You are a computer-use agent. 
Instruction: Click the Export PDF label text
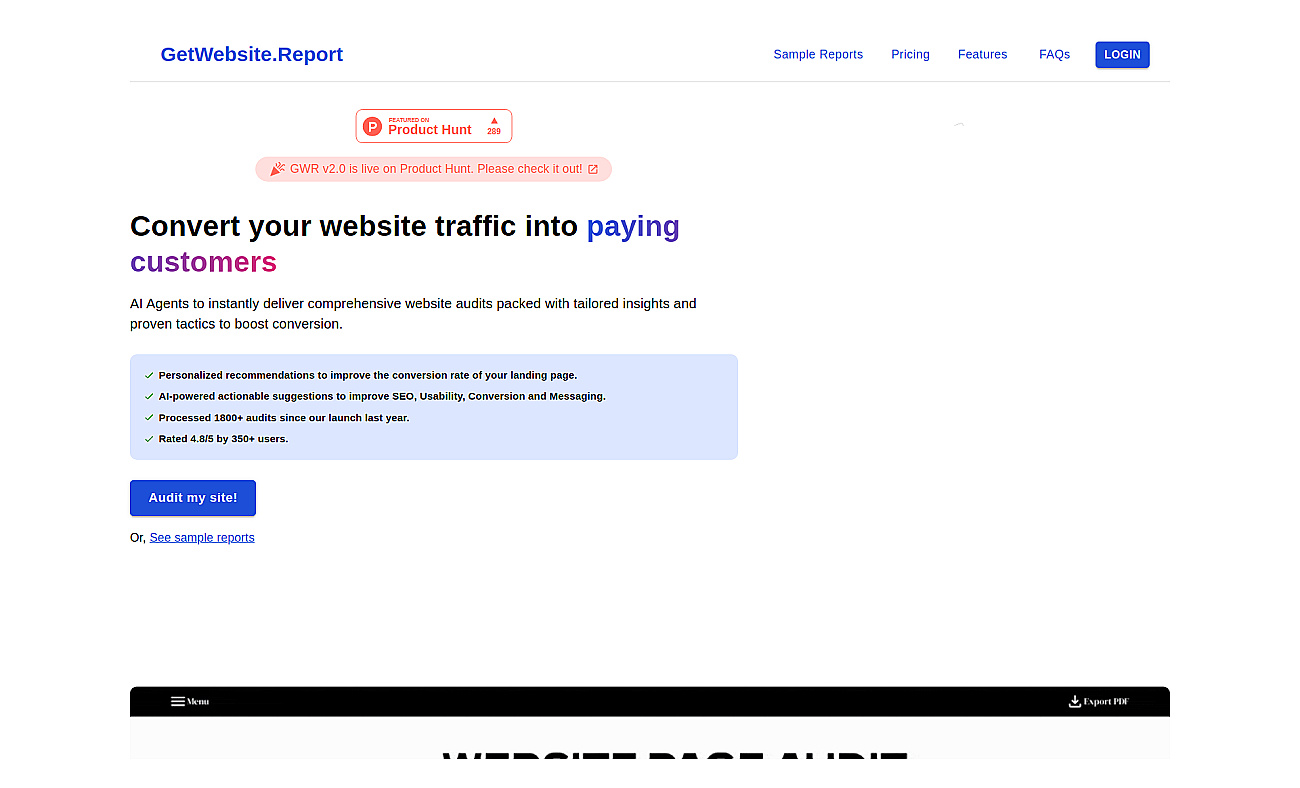pos(1107,702)
